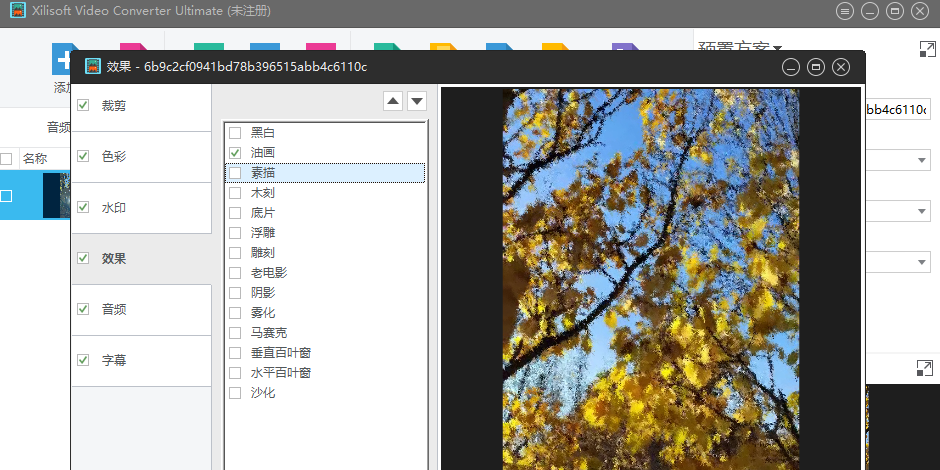
Task: Open main window menu icon in title bar
Action: click(845, 11)
